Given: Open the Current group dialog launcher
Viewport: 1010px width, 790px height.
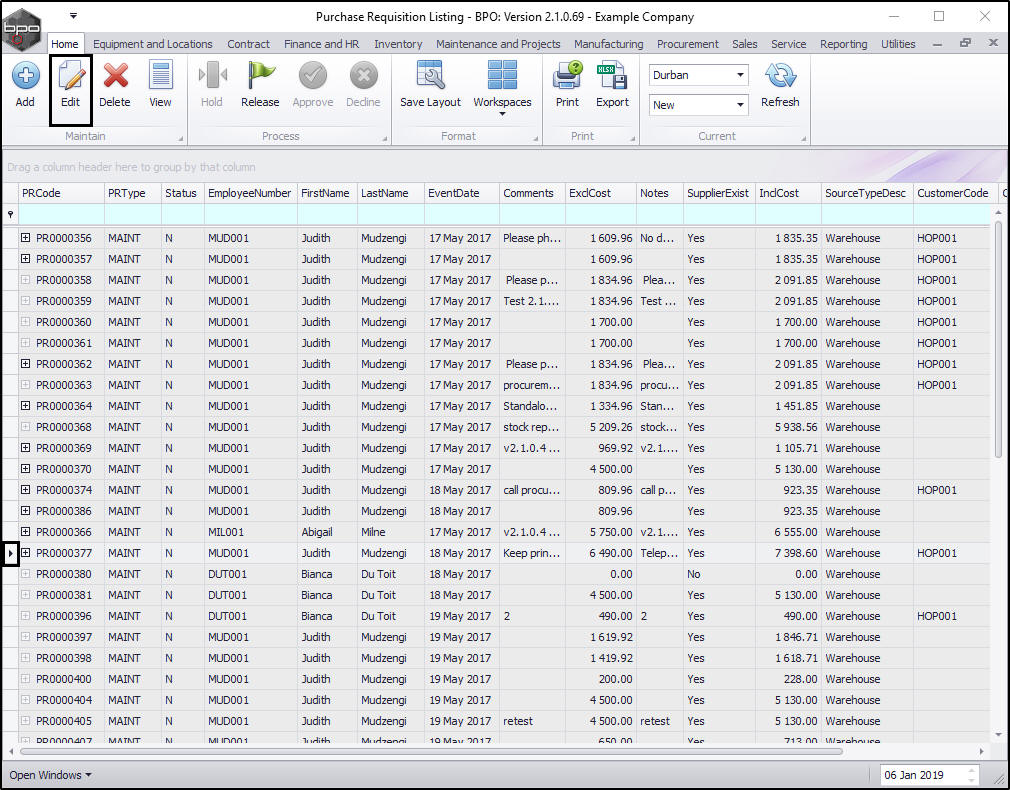Looking at the screenshot, I should pos(804,138).
